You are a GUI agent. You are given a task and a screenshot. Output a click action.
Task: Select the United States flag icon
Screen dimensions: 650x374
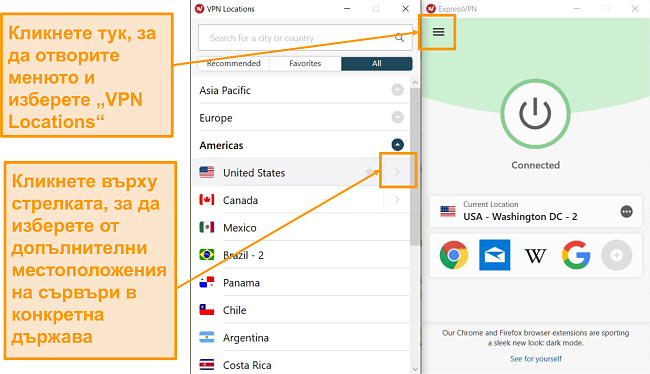pyautogui.click(x=206, y=172)
